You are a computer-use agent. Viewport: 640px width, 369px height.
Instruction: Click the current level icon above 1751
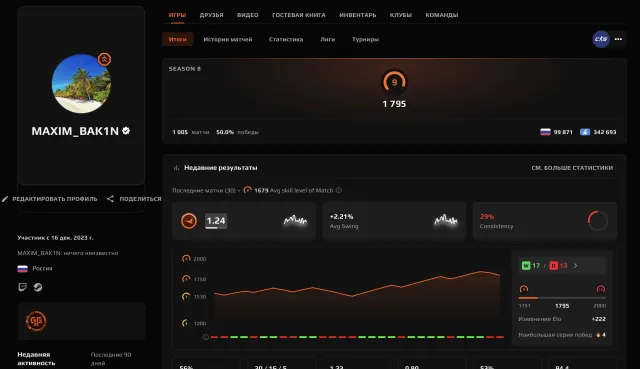[x=524, y=289]
